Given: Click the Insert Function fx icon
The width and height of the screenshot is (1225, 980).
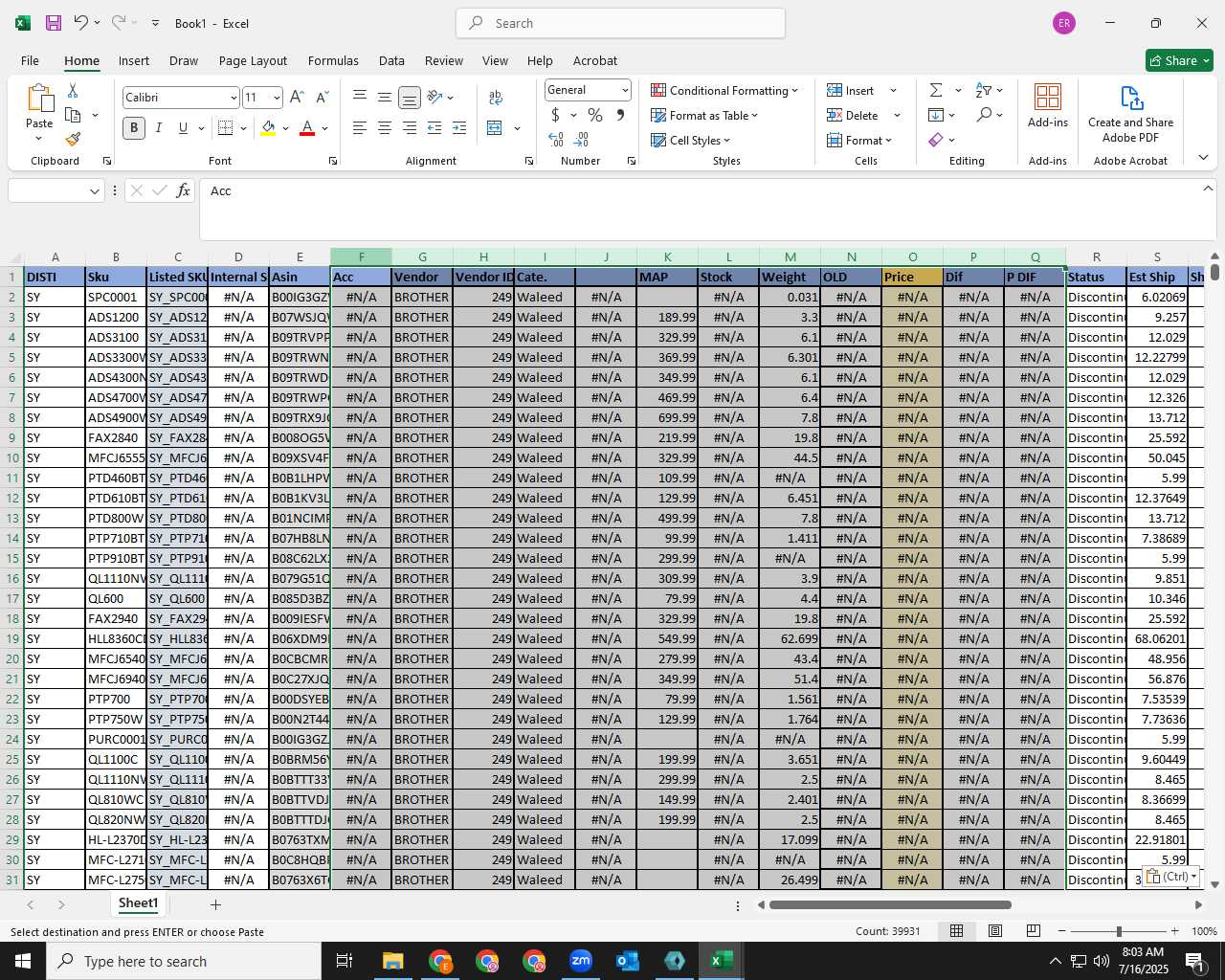Looking at the screenshot, I should point(184,191).
